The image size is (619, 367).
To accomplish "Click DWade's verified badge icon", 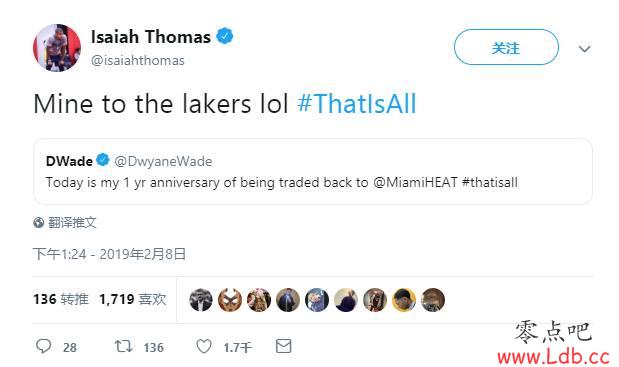I will (x=103, y=160).
